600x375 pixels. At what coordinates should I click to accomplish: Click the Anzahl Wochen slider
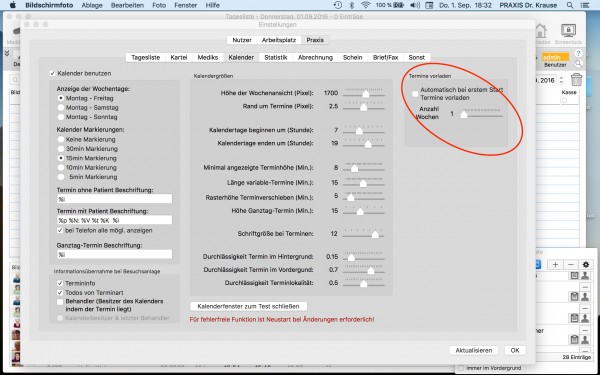point(481,114)
